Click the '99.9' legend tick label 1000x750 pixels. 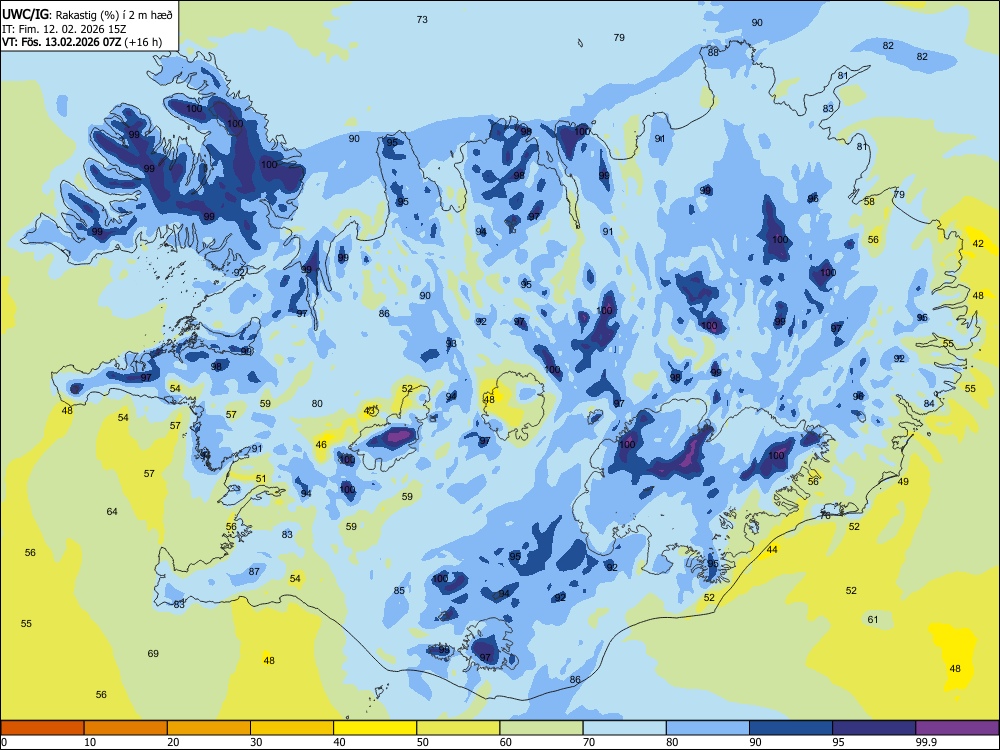[925, 742]
